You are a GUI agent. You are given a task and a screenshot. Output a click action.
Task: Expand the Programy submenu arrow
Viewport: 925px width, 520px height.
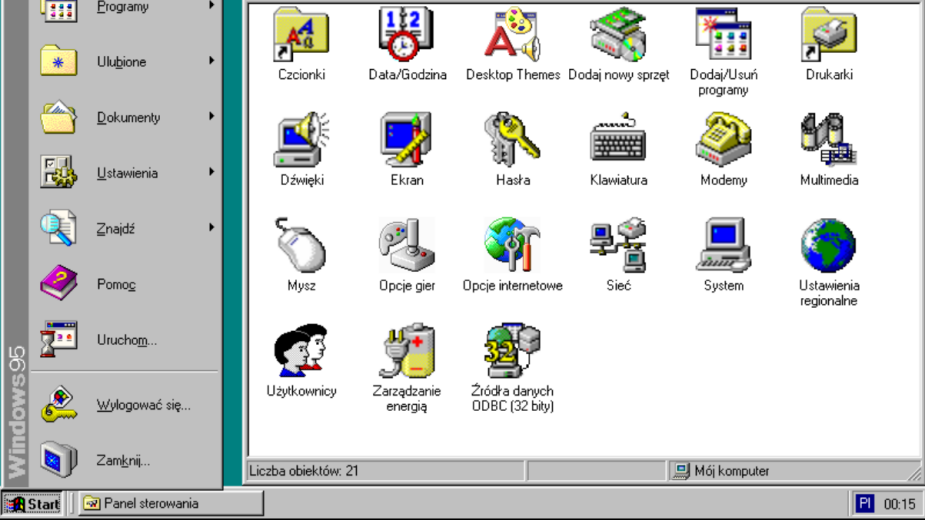click(211, 5)
